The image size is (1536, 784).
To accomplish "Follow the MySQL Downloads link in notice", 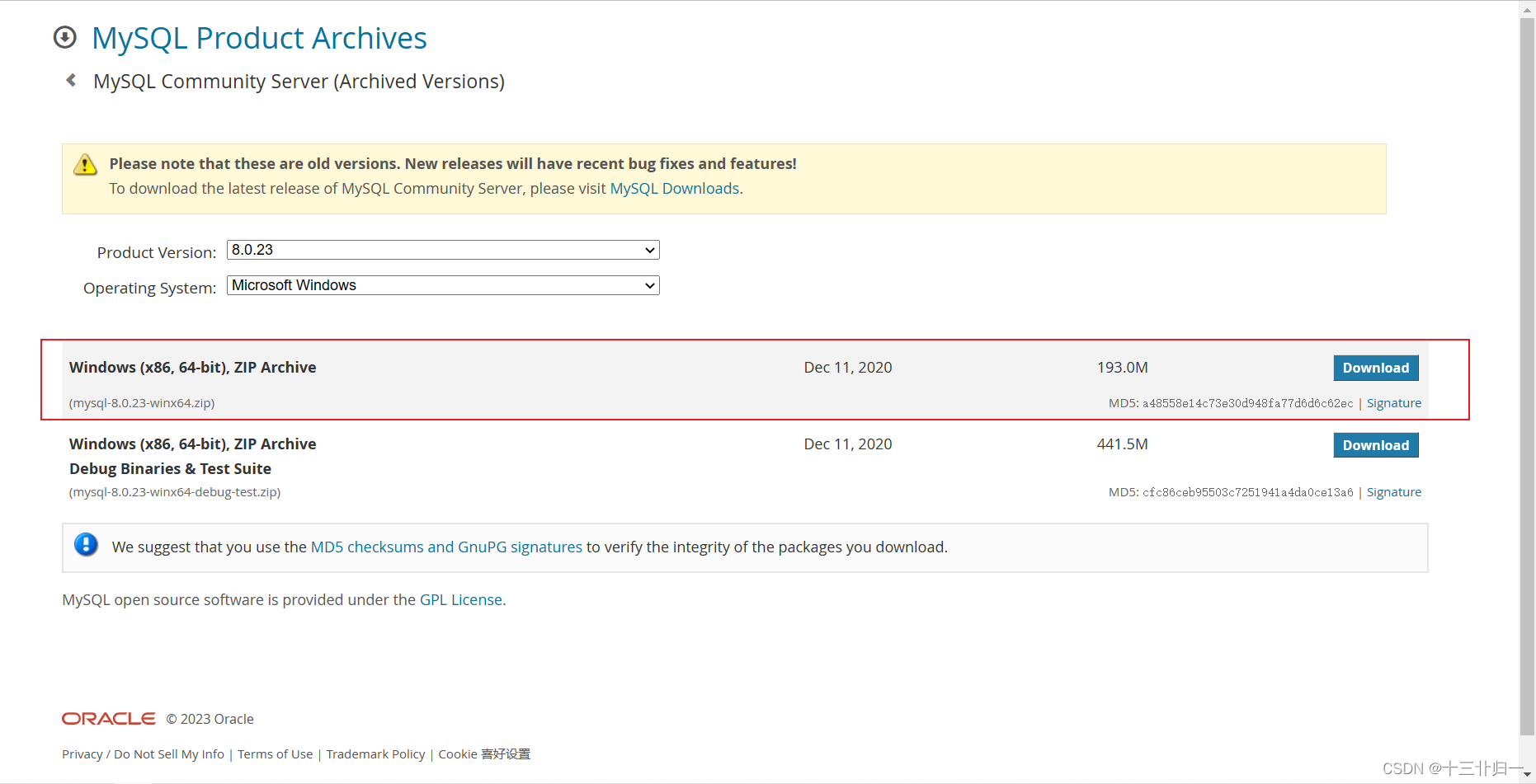I will (x=674, y=189).
